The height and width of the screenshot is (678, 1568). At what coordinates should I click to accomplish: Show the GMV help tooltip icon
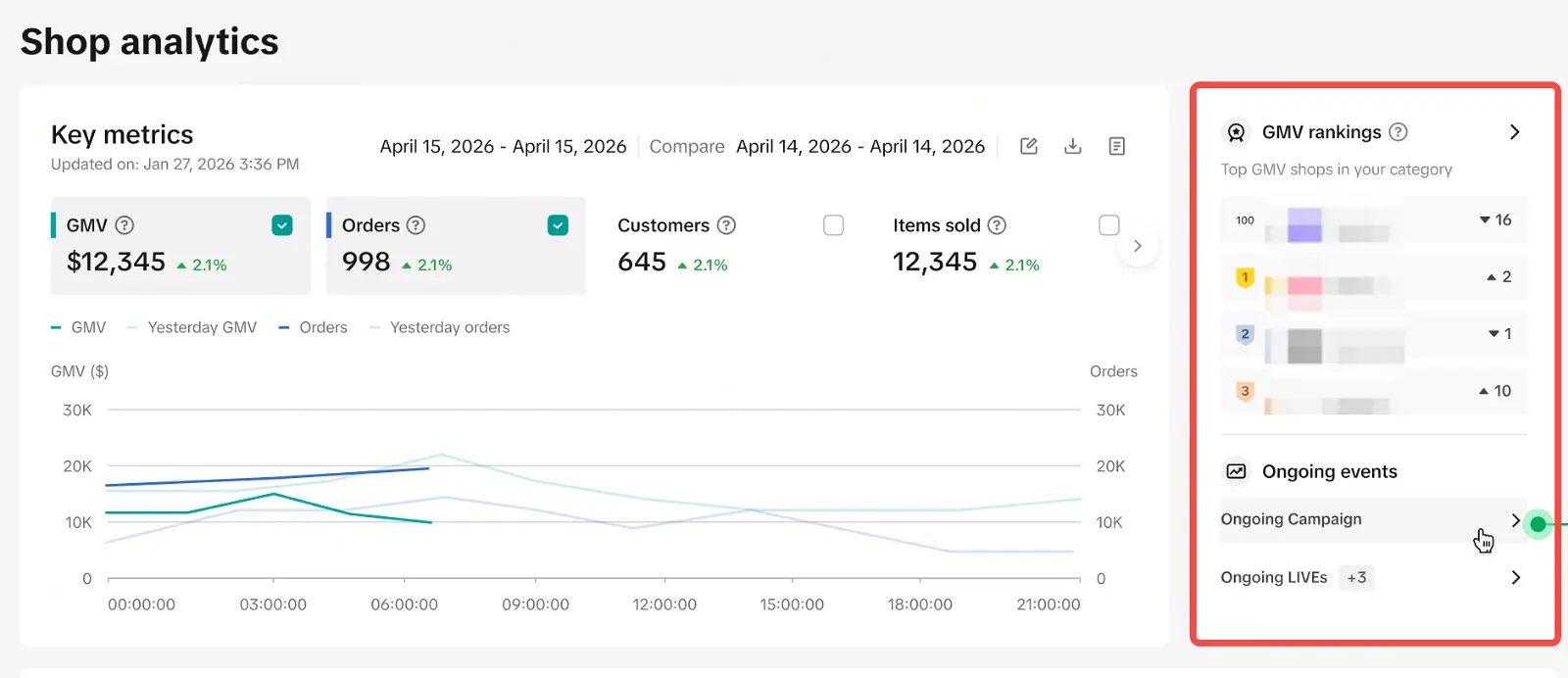coord(124,225)
